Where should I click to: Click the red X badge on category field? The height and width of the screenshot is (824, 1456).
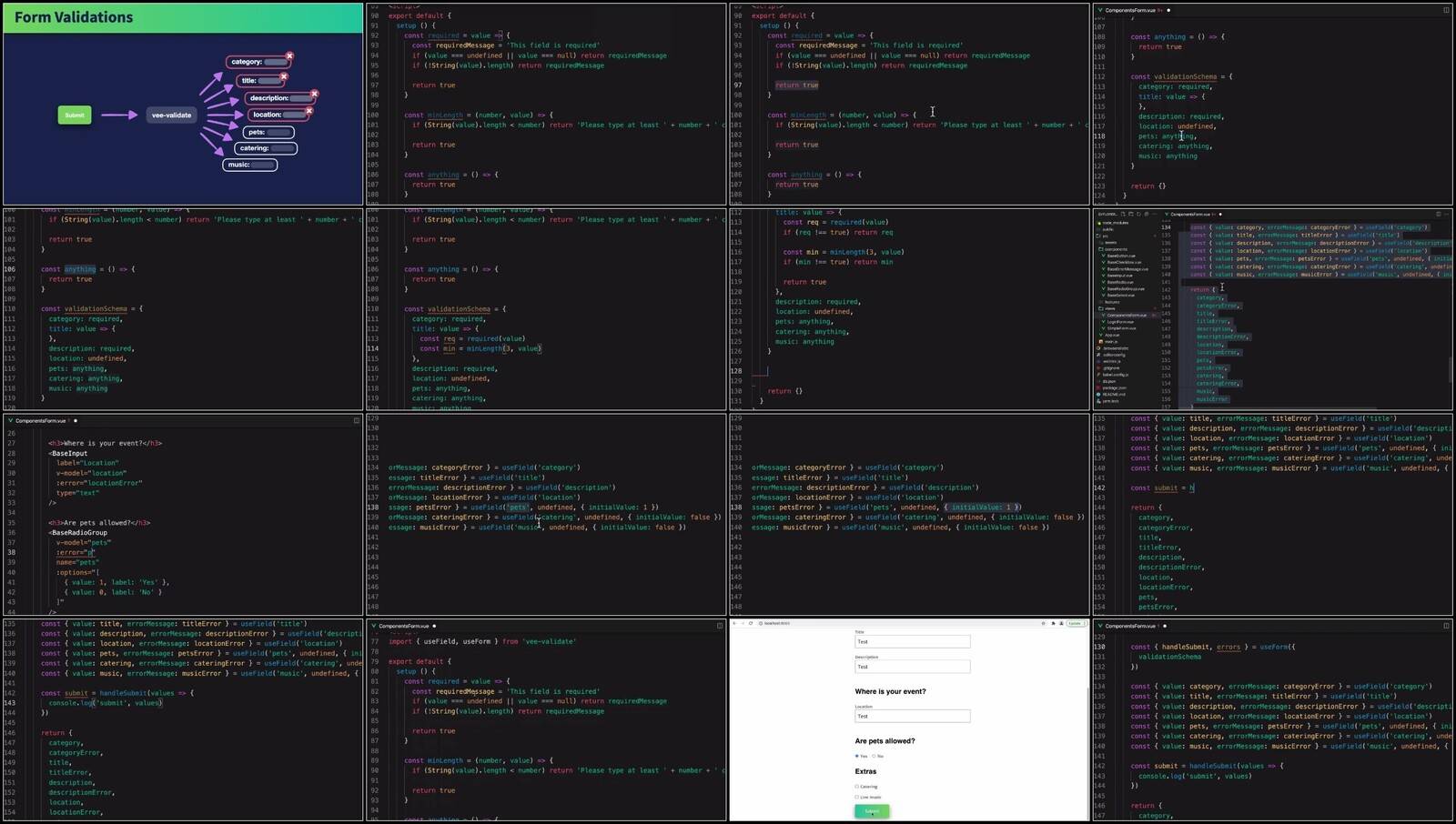289,56
